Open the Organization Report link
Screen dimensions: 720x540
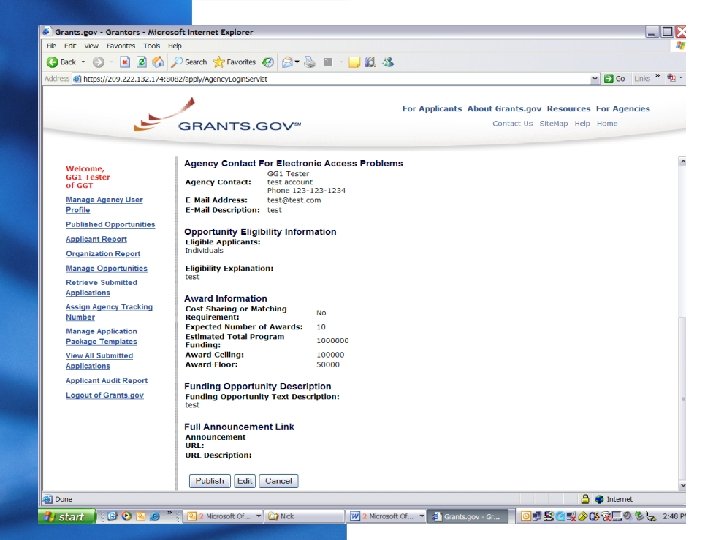[x=103, y=253]
